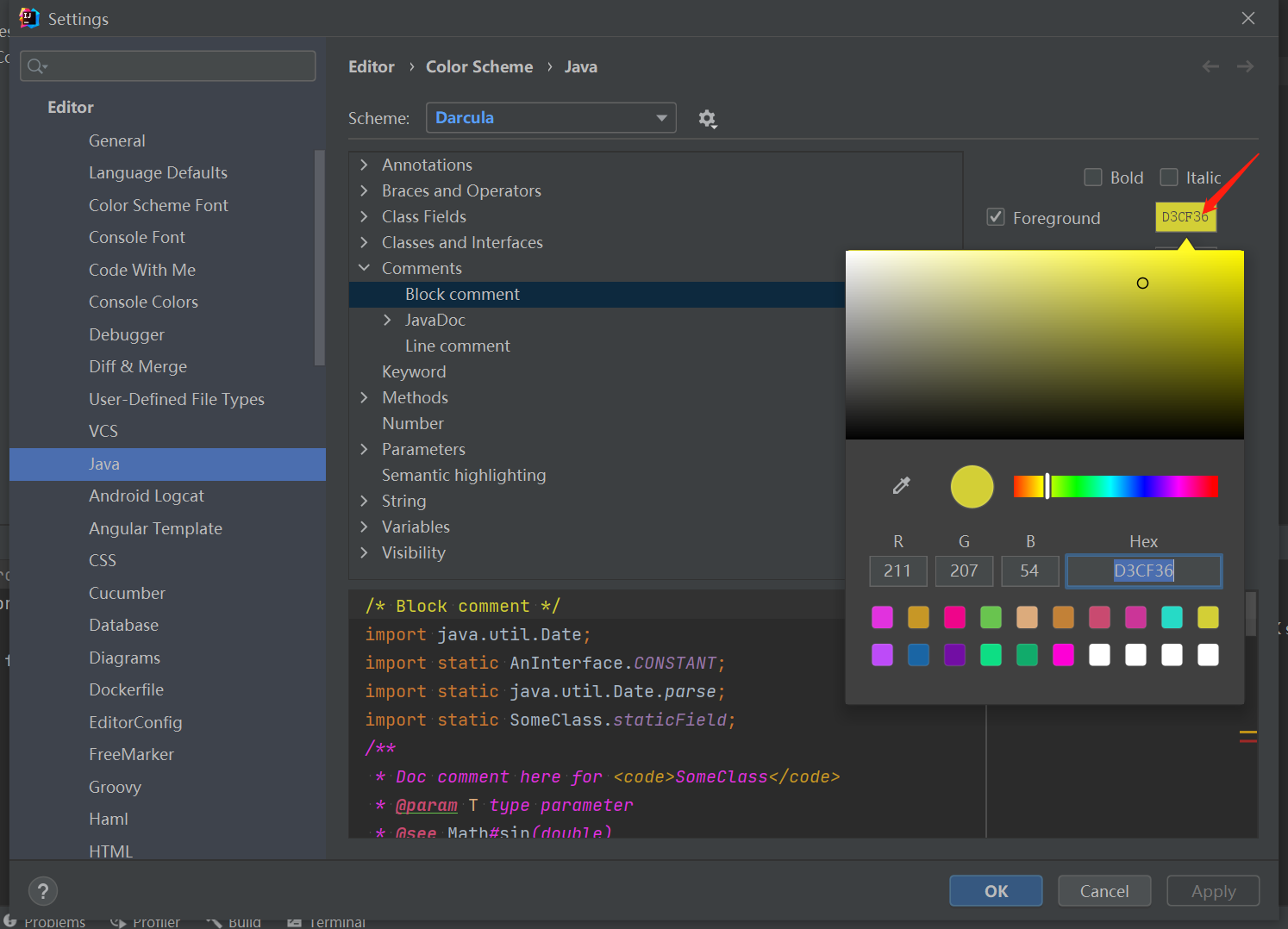The width and height of the screenshot is (1288, 929).
Task: Enable the Italic checkbox
Action: coord(1169,178)
